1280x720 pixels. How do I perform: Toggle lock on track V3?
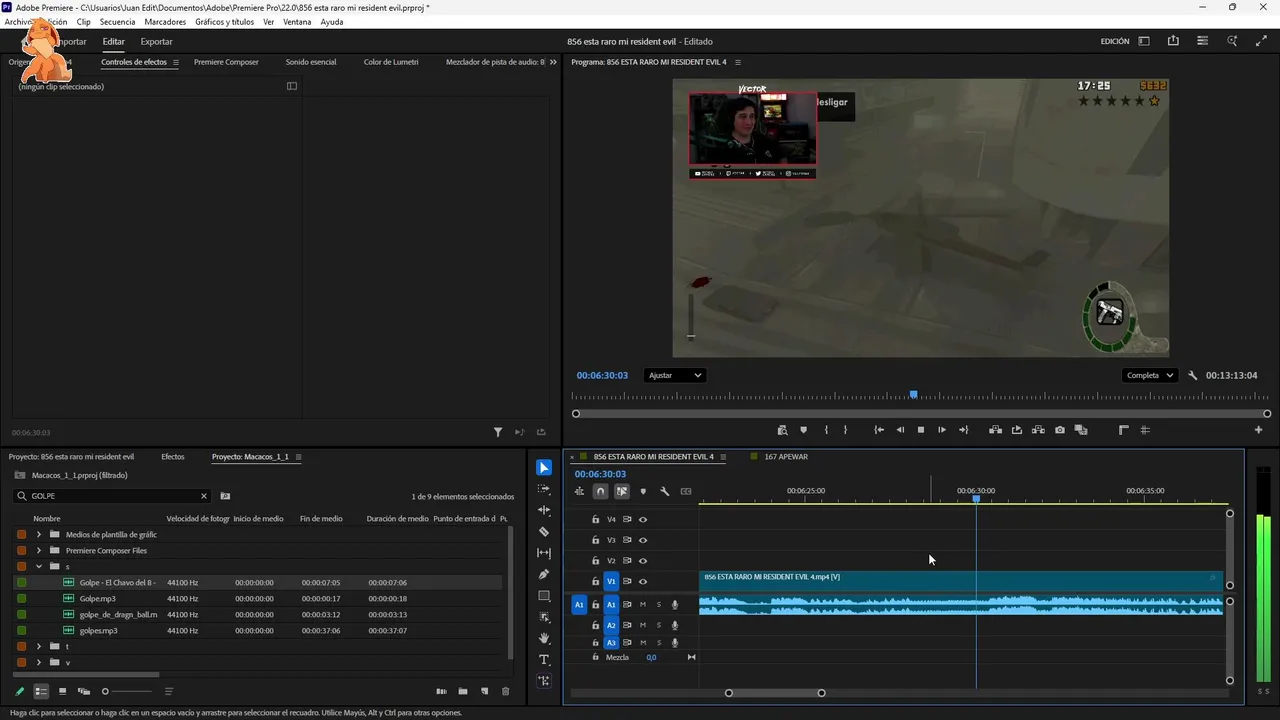tap(595, 540)
